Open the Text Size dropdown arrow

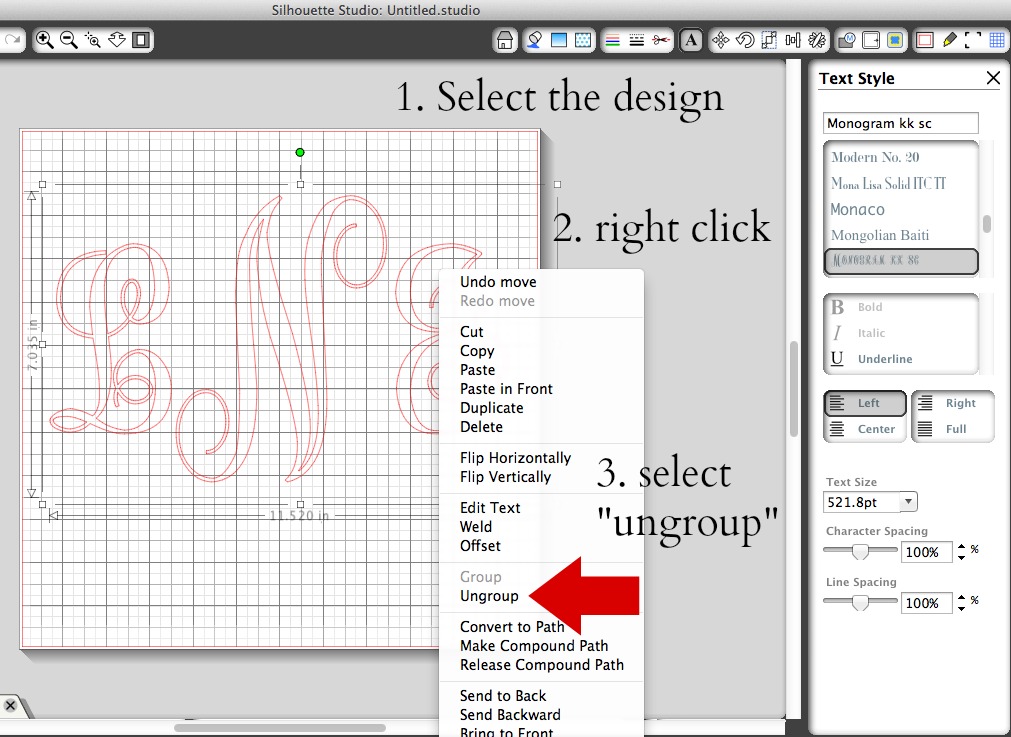pos(908,502)
